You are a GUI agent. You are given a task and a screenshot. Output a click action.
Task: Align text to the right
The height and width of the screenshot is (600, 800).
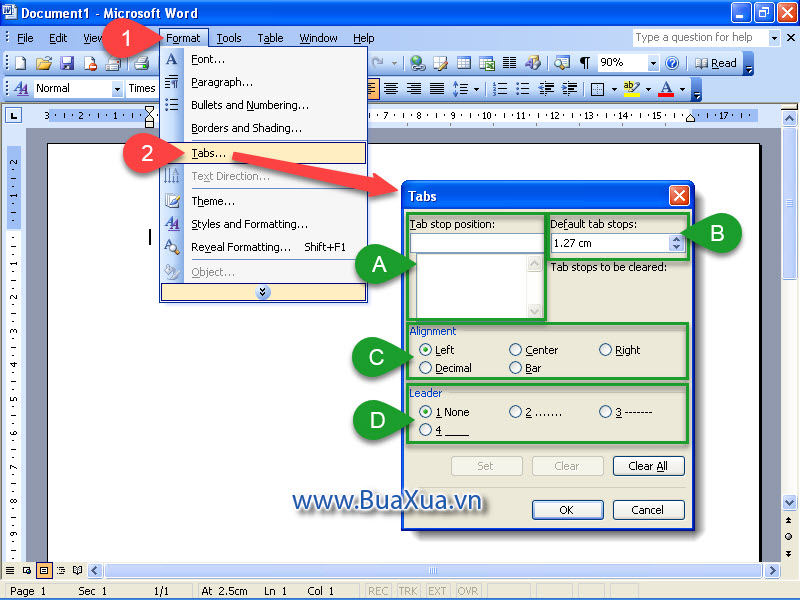(414, 89)
